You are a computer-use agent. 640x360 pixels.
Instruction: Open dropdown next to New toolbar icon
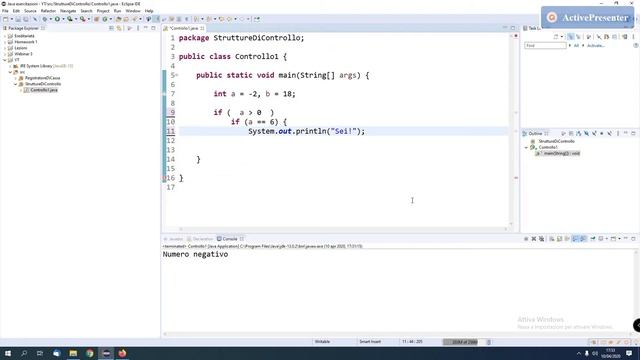click(x=12, y=19)
